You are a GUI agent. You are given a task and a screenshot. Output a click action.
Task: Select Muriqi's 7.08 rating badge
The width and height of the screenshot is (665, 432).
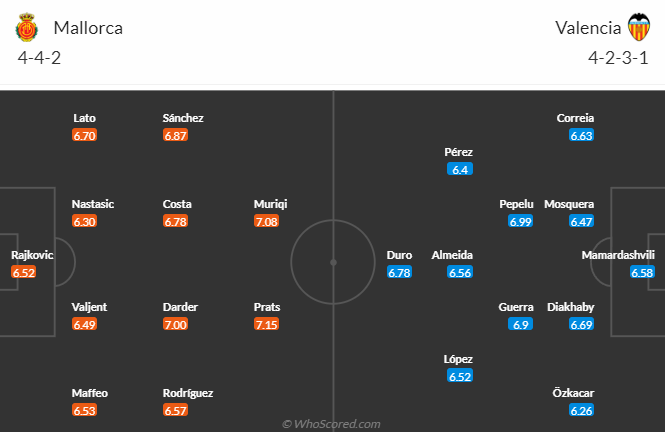point(266,221)
